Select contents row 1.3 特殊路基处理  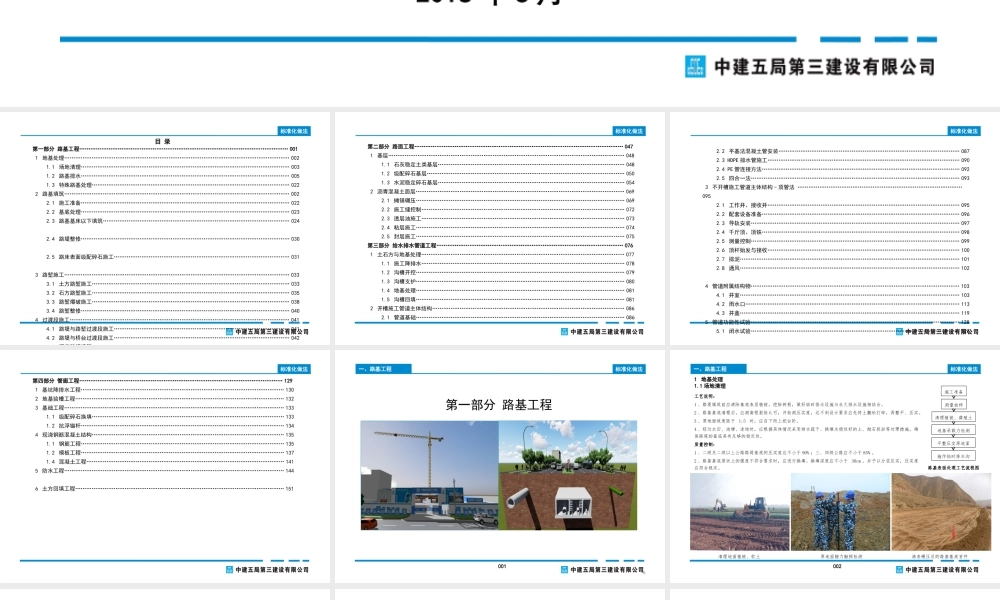point(172,185)
